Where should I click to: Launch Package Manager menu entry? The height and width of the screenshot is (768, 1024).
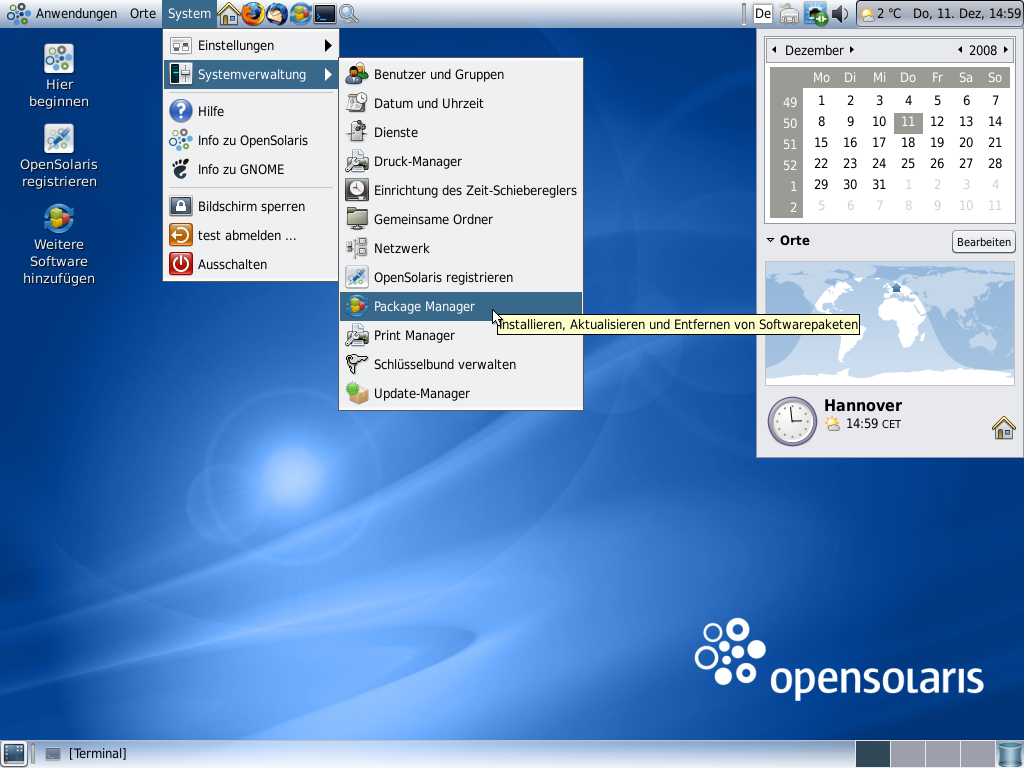[x=460, y=306]
